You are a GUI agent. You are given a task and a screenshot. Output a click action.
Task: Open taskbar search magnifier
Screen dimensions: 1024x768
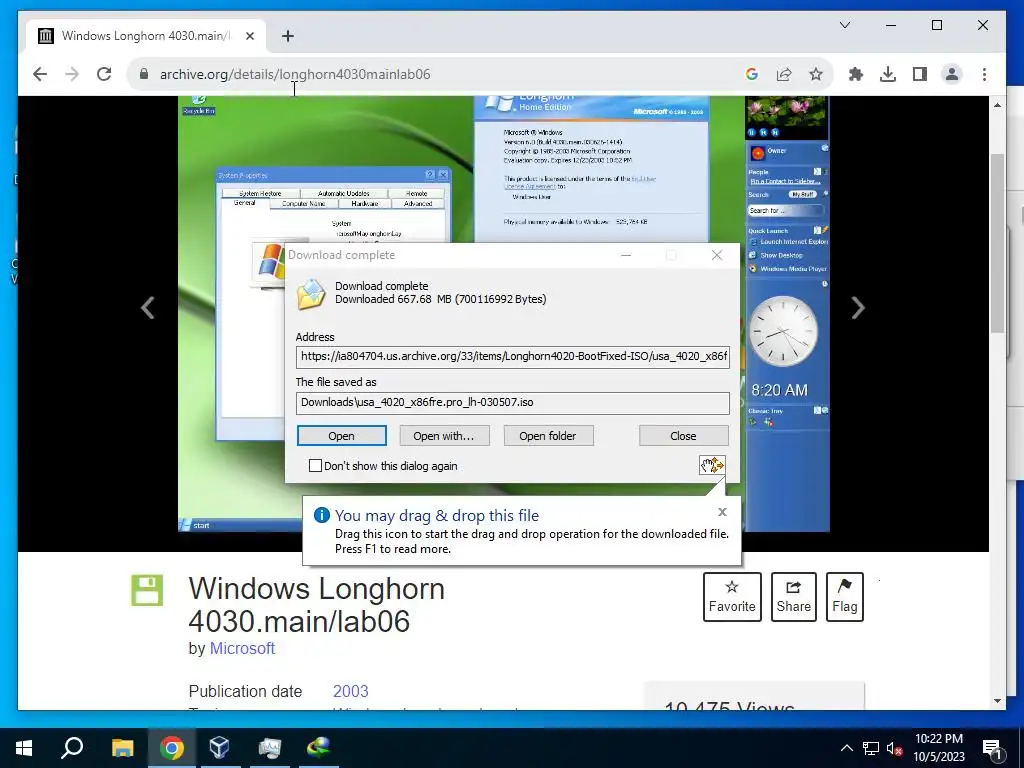pyautogui.click(x=72, y=748)
